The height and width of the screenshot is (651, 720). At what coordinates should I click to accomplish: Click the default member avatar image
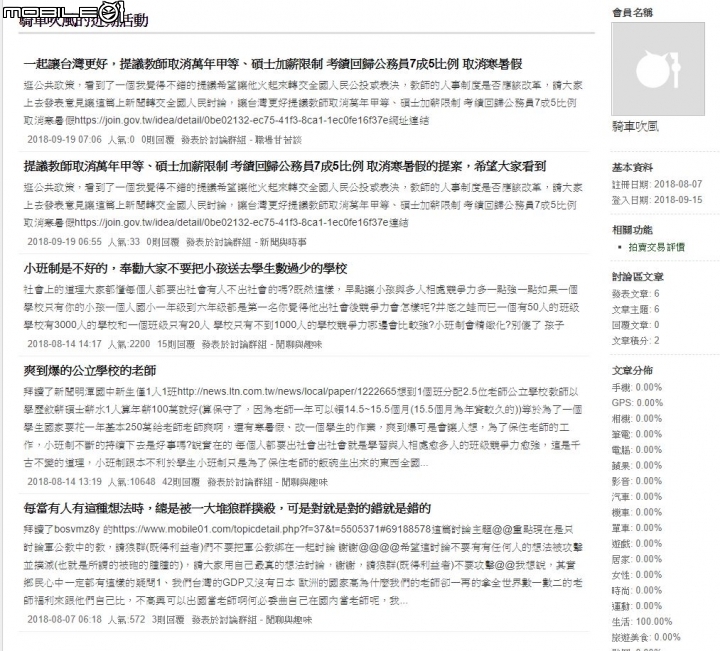658,69
